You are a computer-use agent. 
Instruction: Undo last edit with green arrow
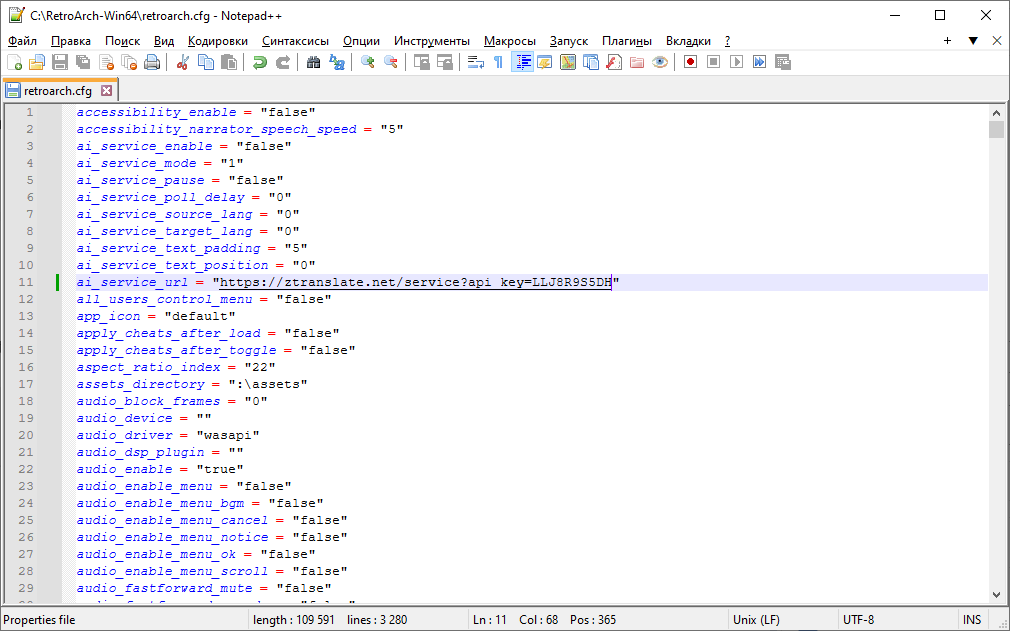[260, 62]
